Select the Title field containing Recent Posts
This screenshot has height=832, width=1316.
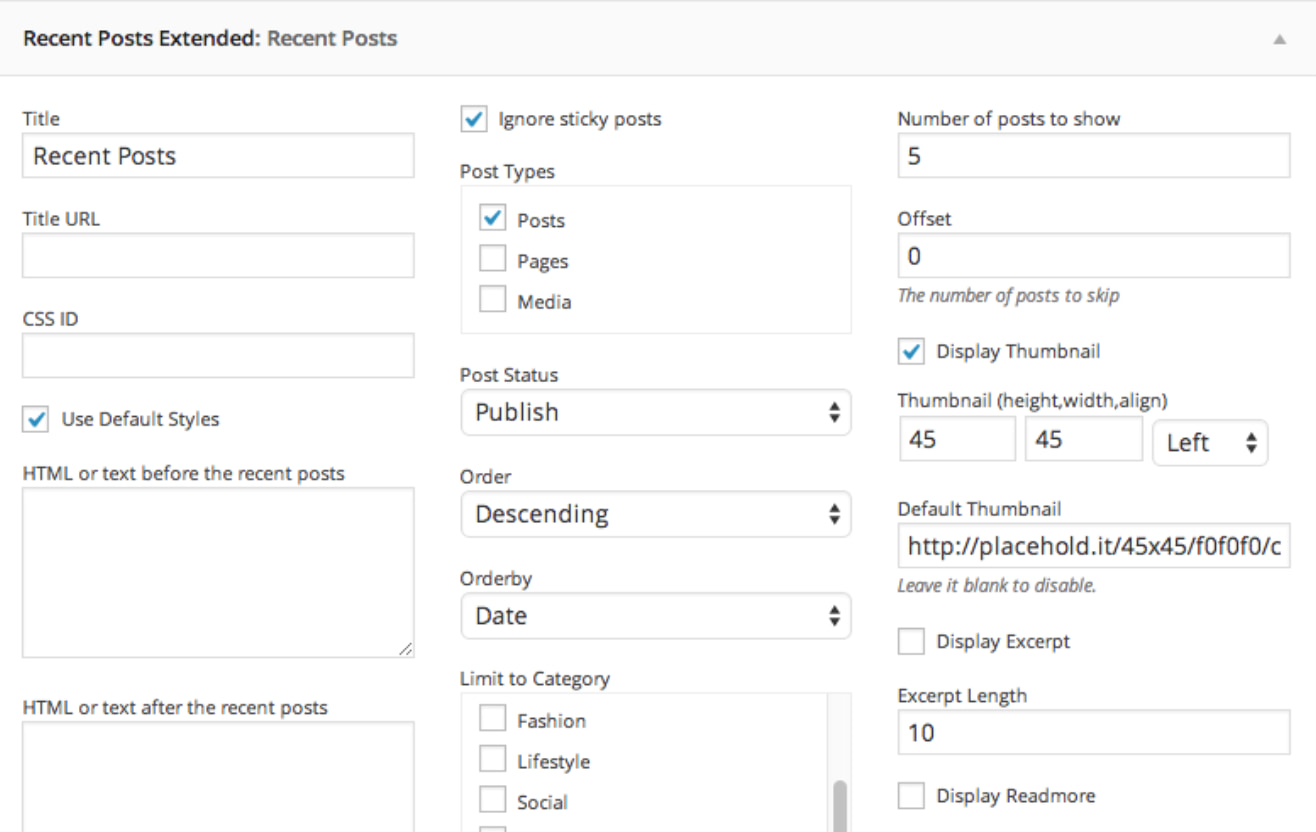pos(217,155)
